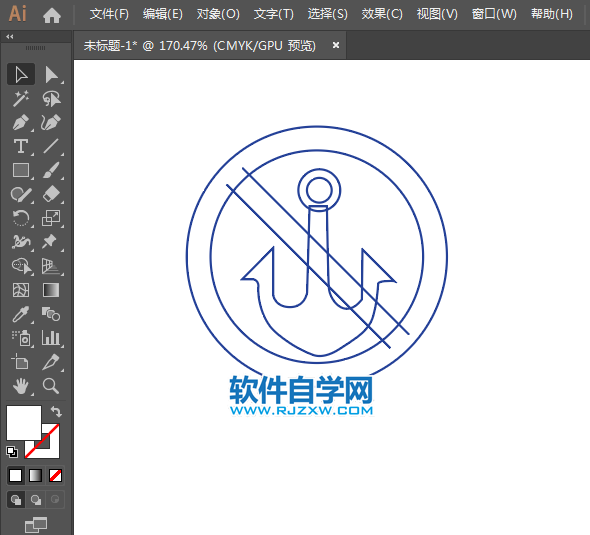This screenshot has height=535, width=590.
Task: Select the Artboard tool
Action: [x=21, y=362]
